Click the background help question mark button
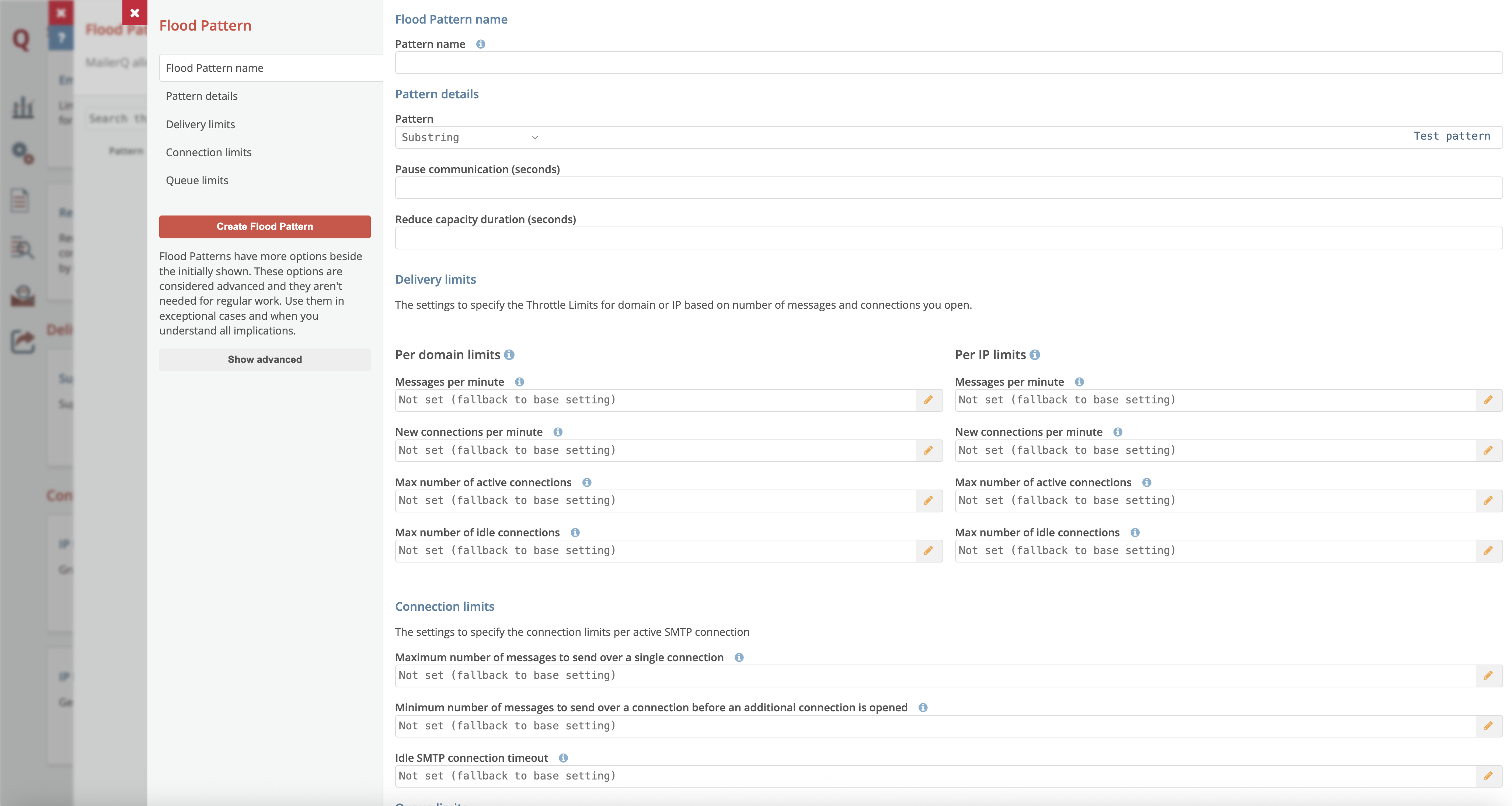This screenshot has height=806, width=1512. click(60, 39)
